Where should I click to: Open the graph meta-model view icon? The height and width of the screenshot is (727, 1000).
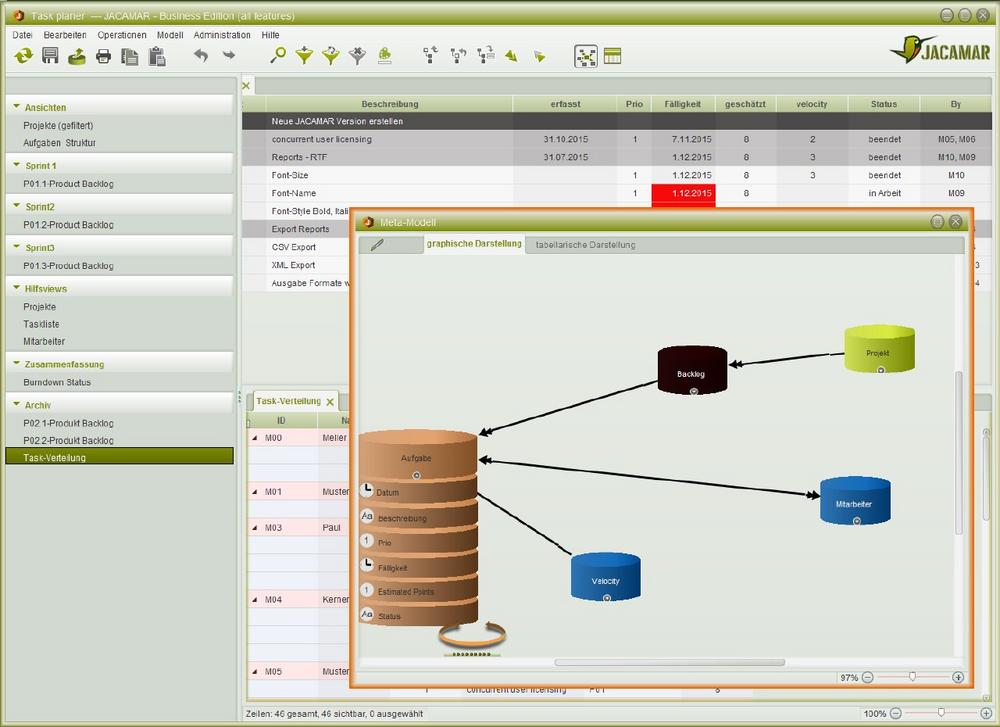[x=585, y=57]
